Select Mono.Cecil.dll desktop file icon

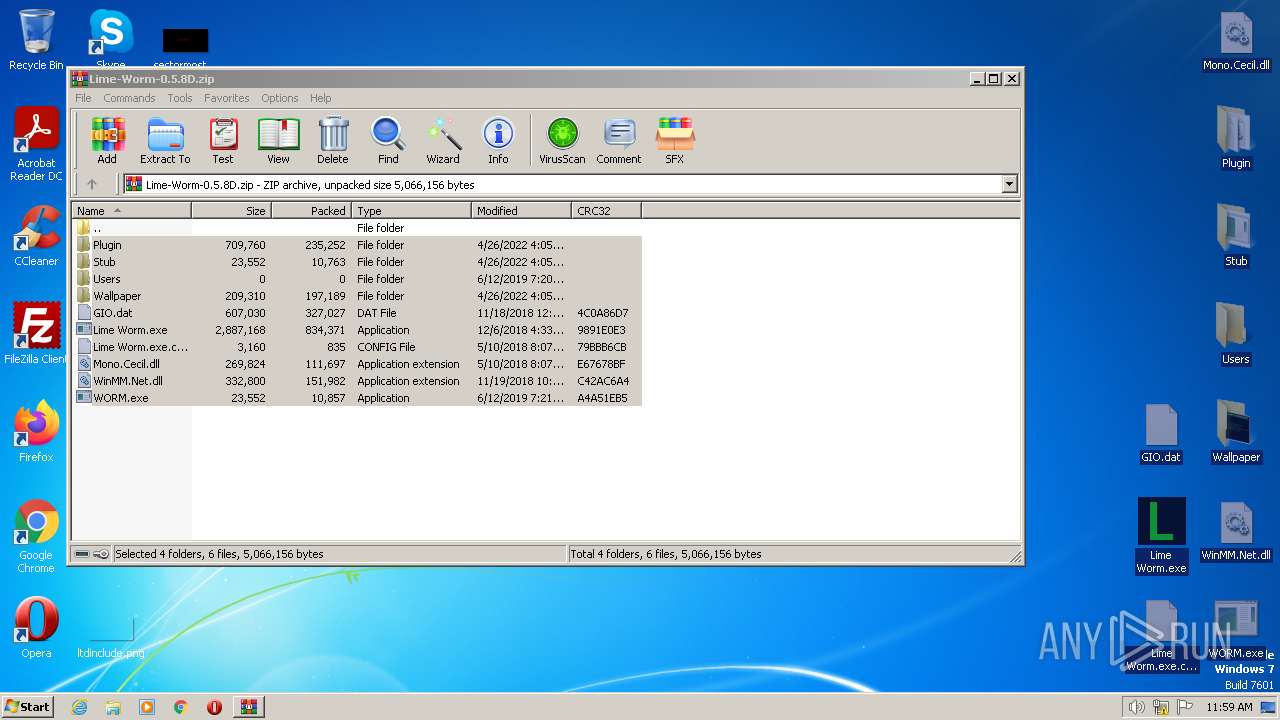coord(1236,42)
